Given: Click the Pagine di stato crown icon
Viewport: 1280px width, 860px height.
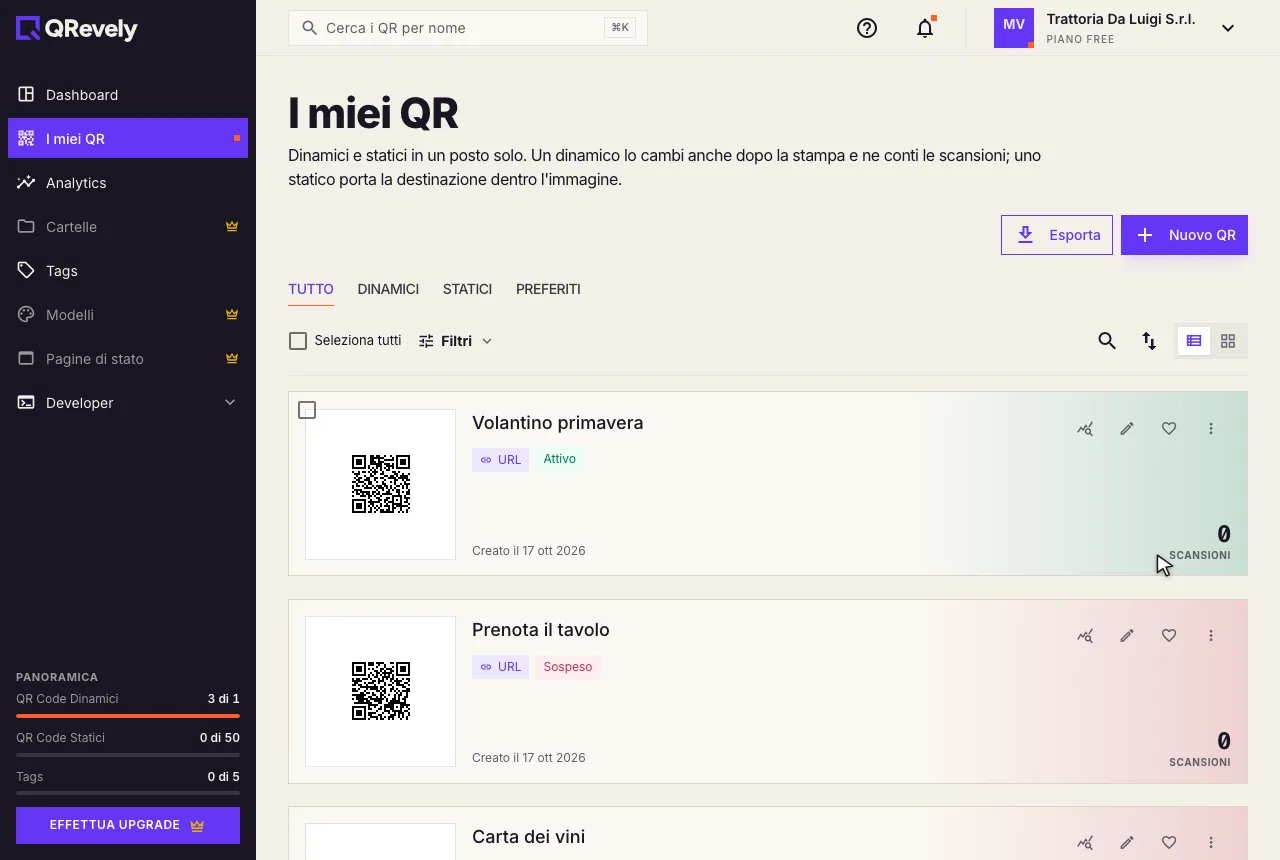Looking at the screenshot, I should tap(232, 359).
